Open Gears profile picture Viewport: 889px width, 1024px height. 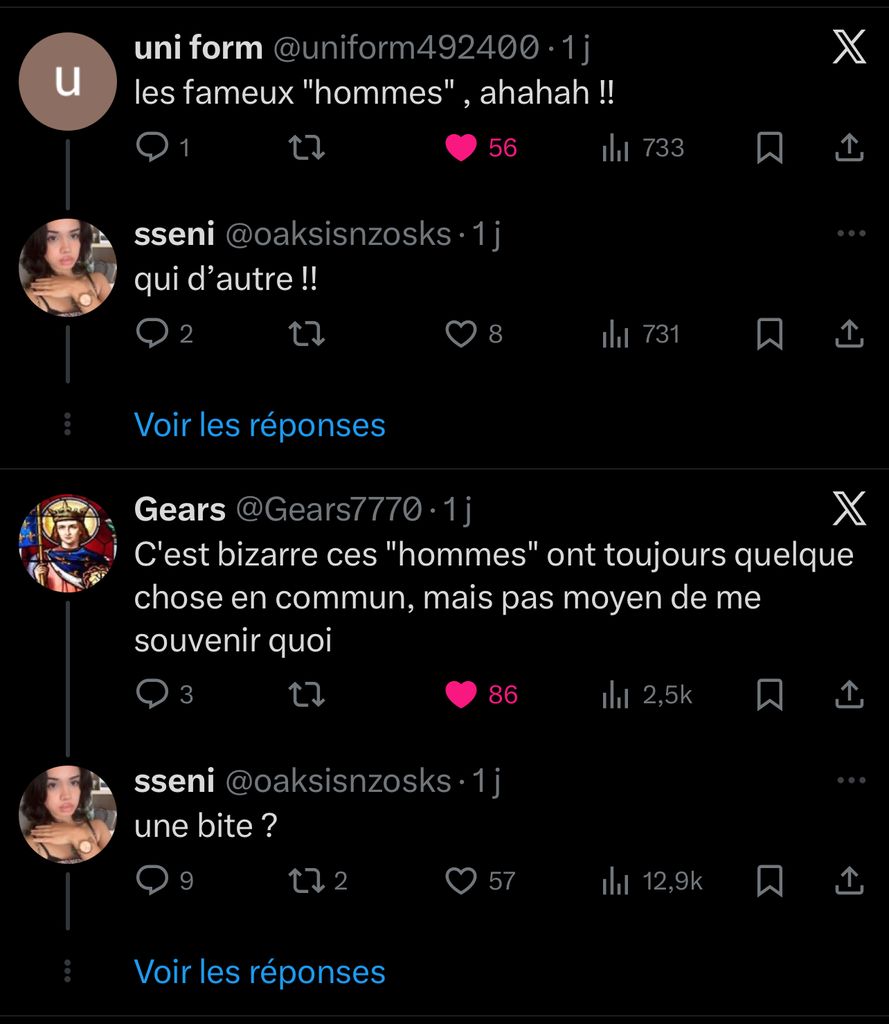68,543
